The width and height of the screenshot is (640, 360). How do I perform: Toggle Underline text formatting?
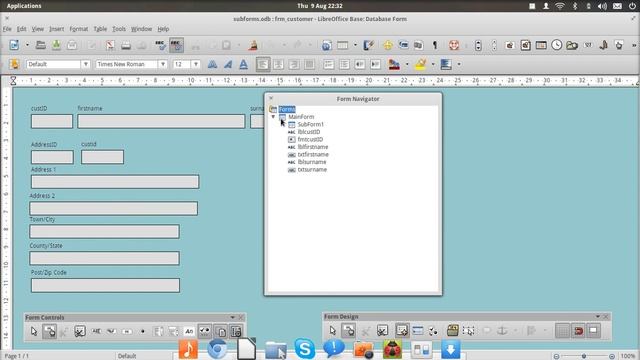pyautogui.click(x=243, y=64)
